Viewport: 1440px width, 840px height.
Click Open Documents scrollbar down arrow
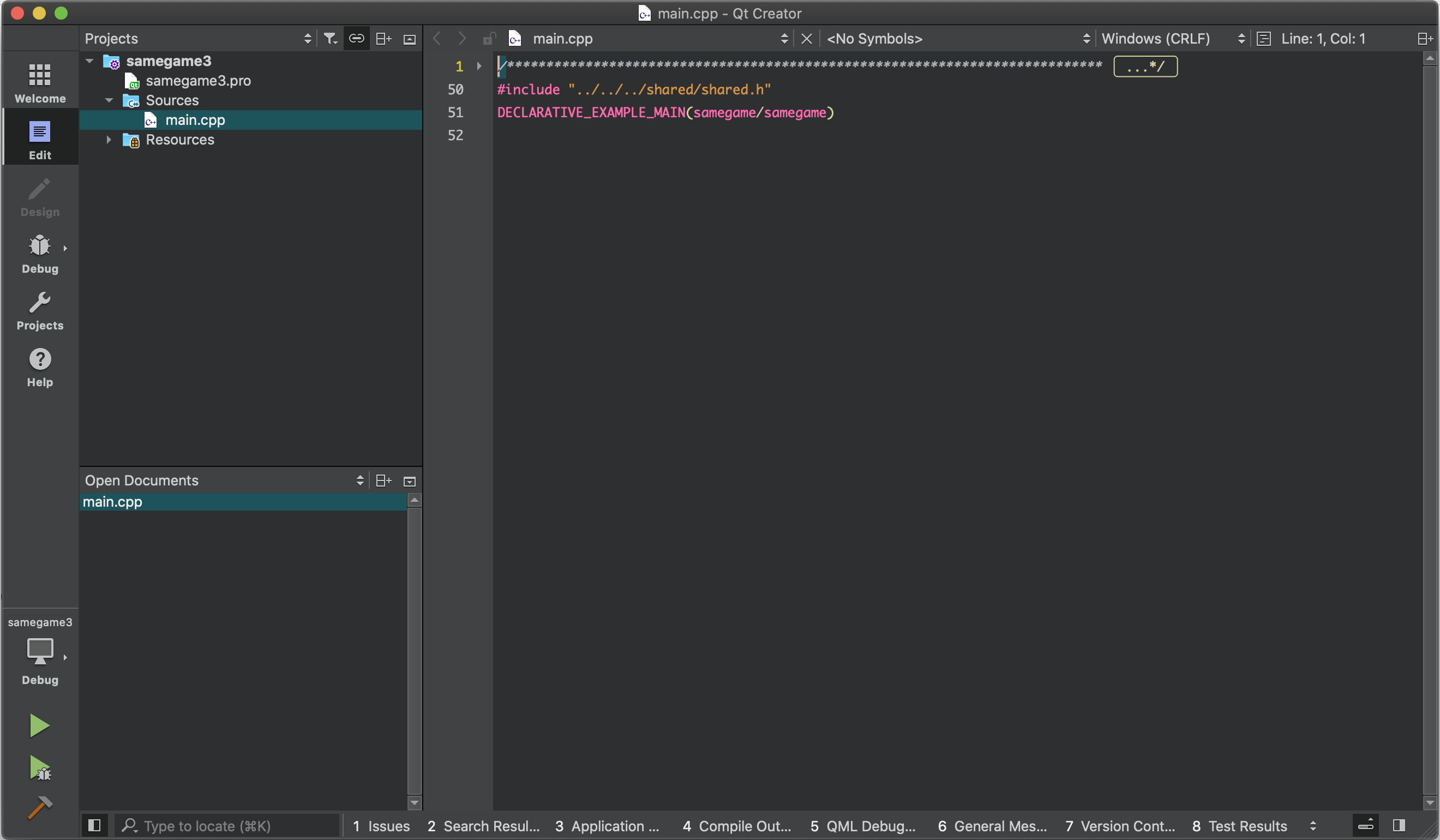click(x=415, y=802)
